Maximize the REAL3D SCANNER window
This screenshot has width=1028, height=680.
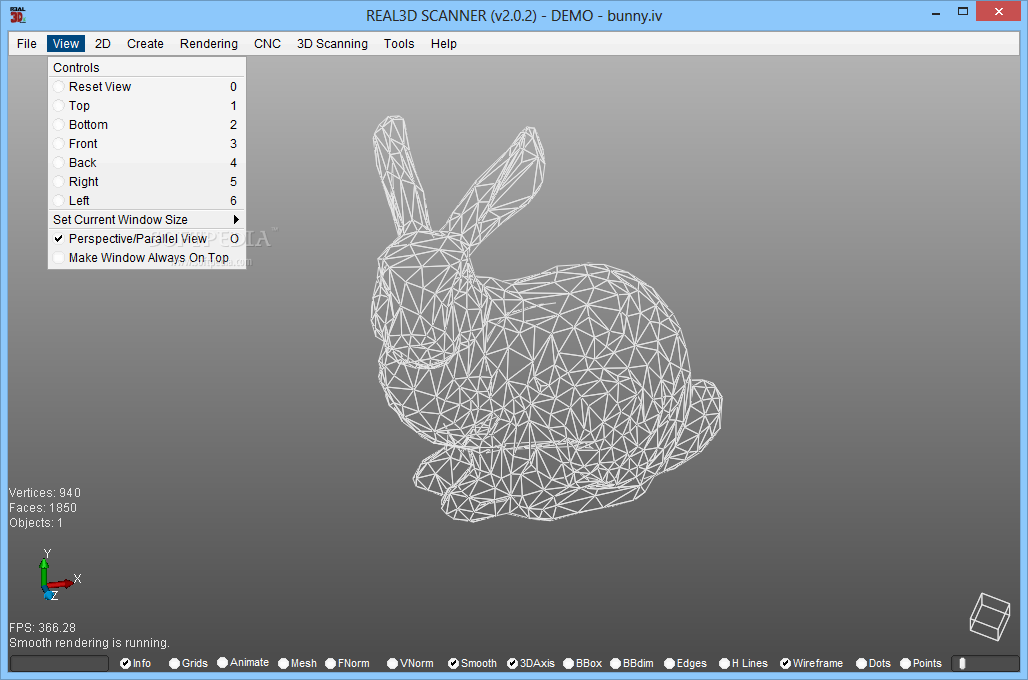pyautogui.click(x=962, y=12)
